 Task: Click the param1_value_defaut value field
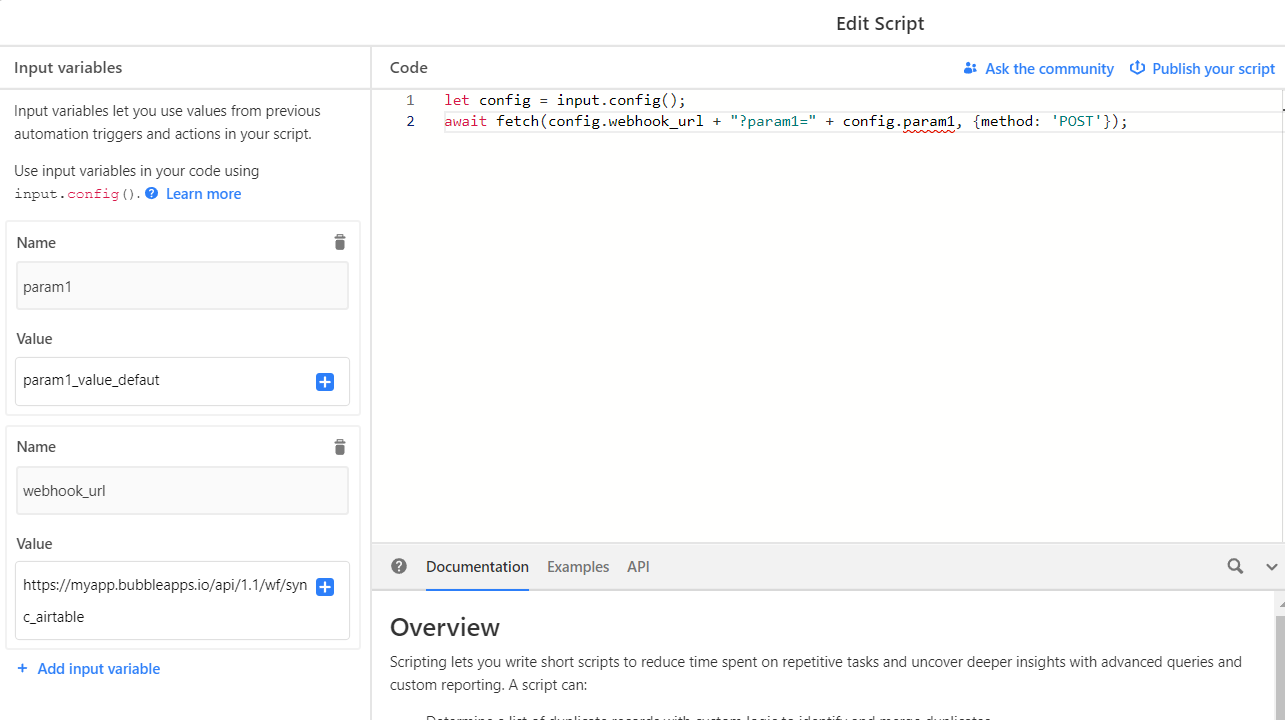(x=182, y=381)
